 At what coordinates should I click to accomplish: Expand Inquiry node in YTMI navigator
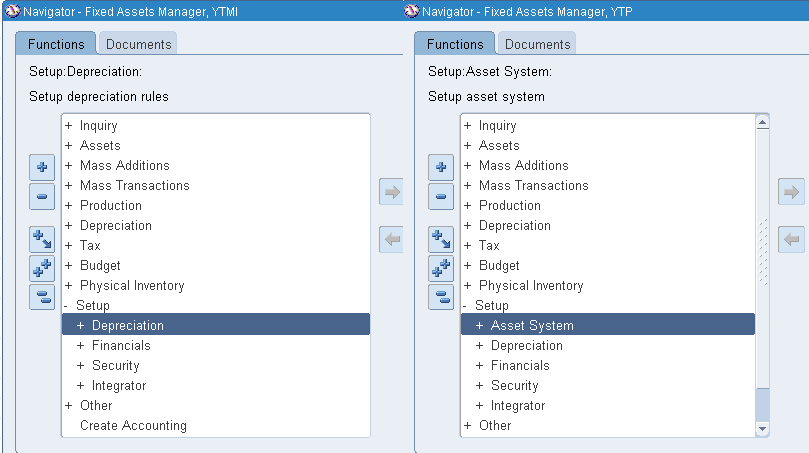click(69, 125)
